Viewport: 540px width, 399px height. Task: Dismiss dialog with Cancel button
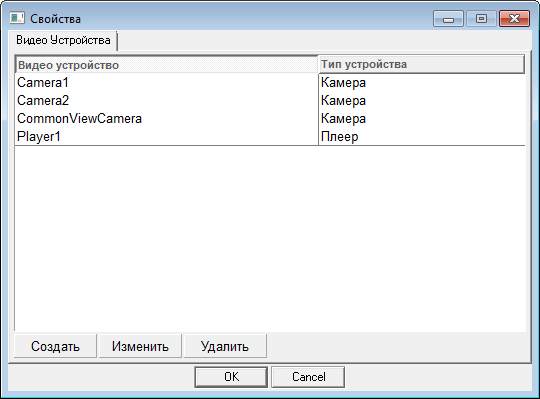tap(308, 377)
